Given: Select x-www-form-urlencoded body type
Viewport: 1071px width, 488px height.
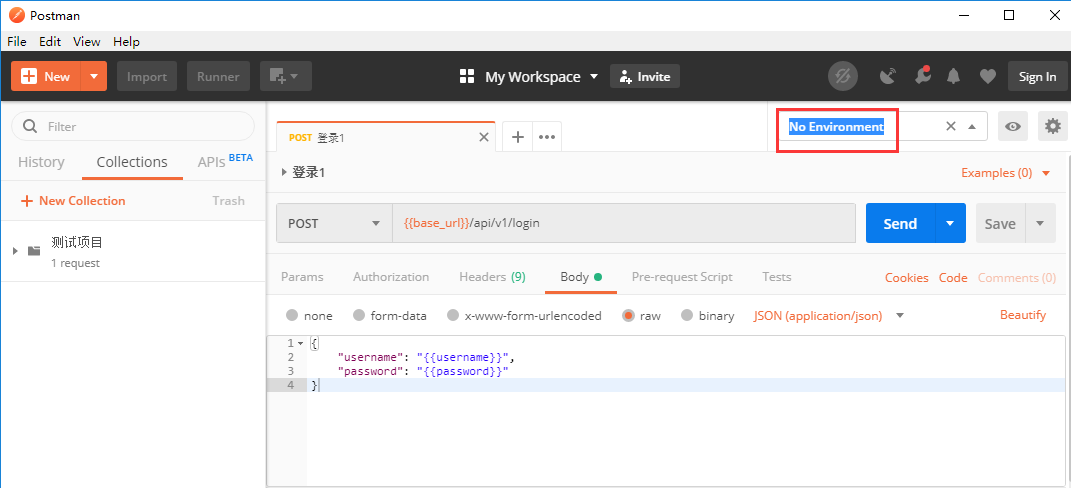Looking at the screenshot, I should [453, 315].
